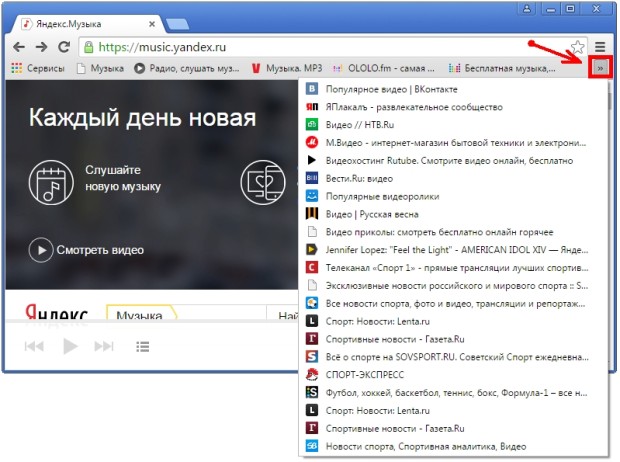The image size is (620, 462).
Task: Open the OLOLO.fm bookmark
Action: tap(384, 68)
